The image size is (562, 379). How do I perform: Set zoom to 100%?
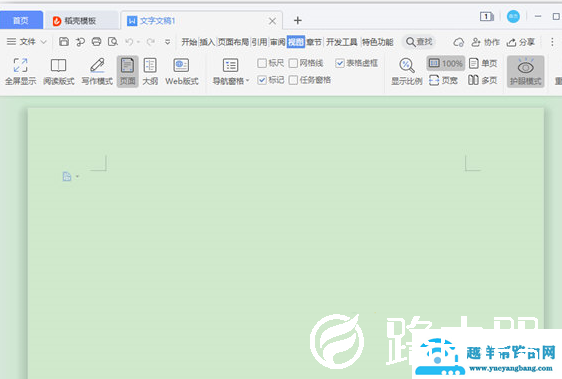click(446, 63)
